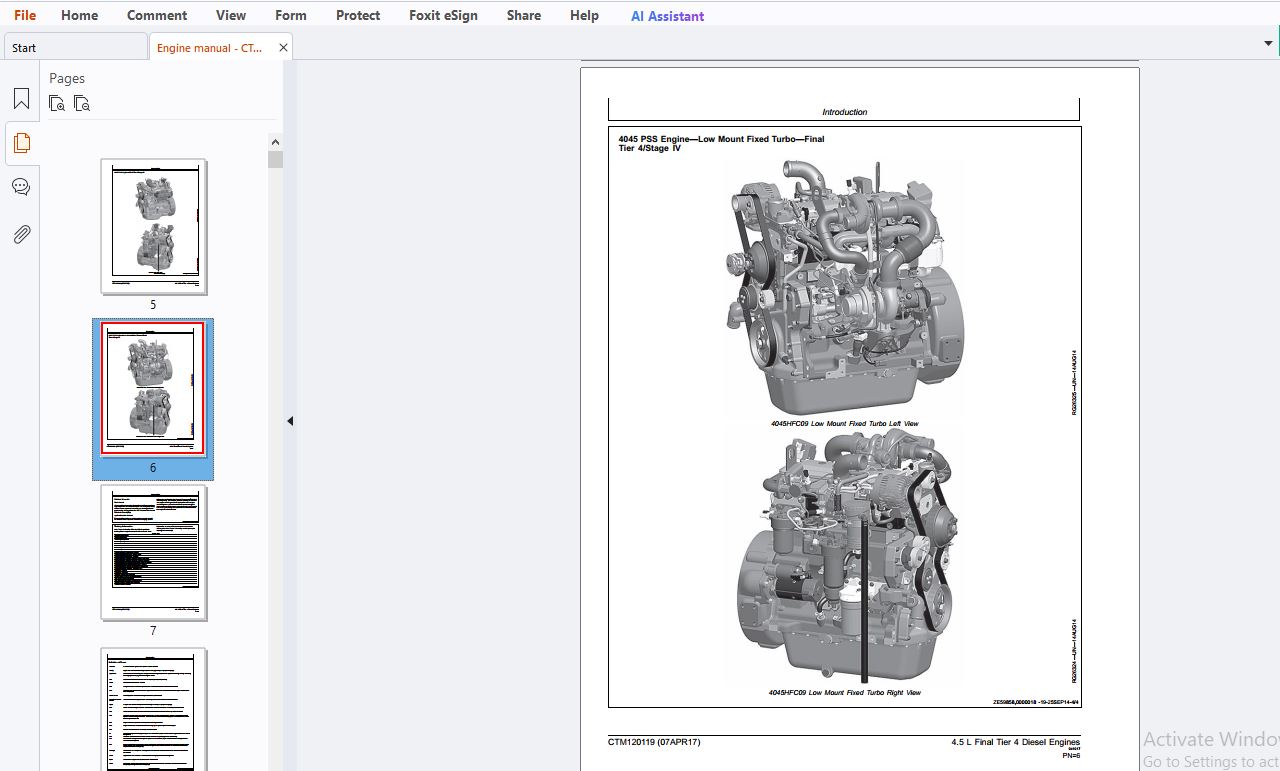Screen dimensions: 1280x771
Task: Switch to the Start document tab
Action: tap(75, 47)
